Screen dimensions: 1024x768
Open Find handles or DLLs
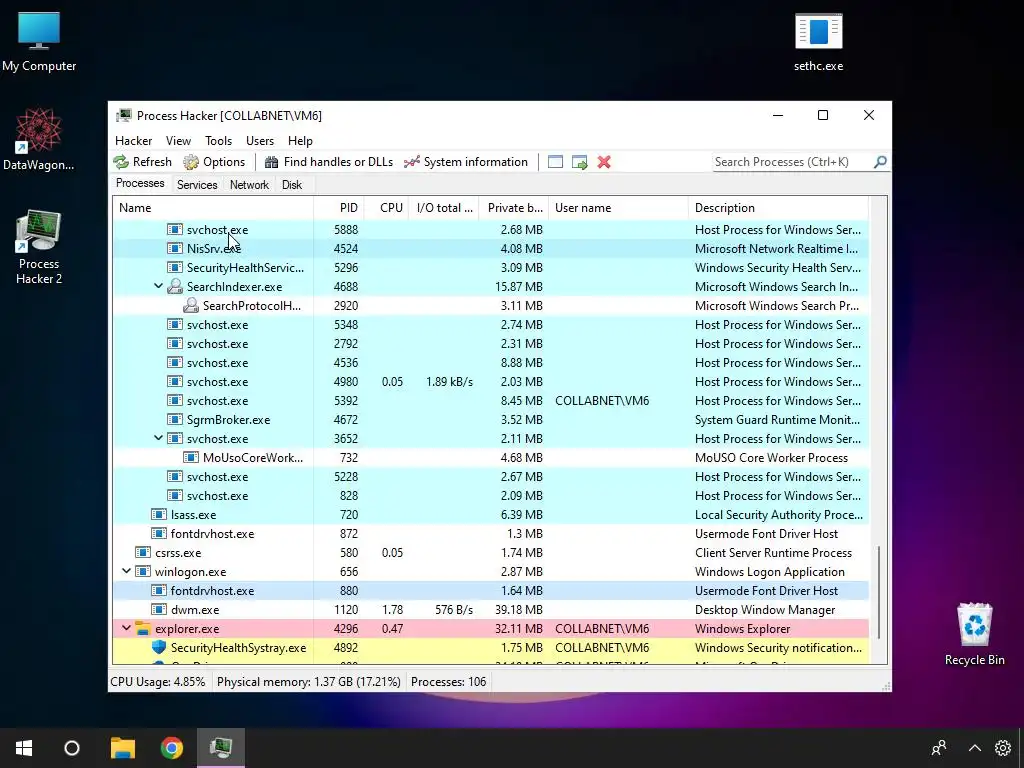click(328, 162)
